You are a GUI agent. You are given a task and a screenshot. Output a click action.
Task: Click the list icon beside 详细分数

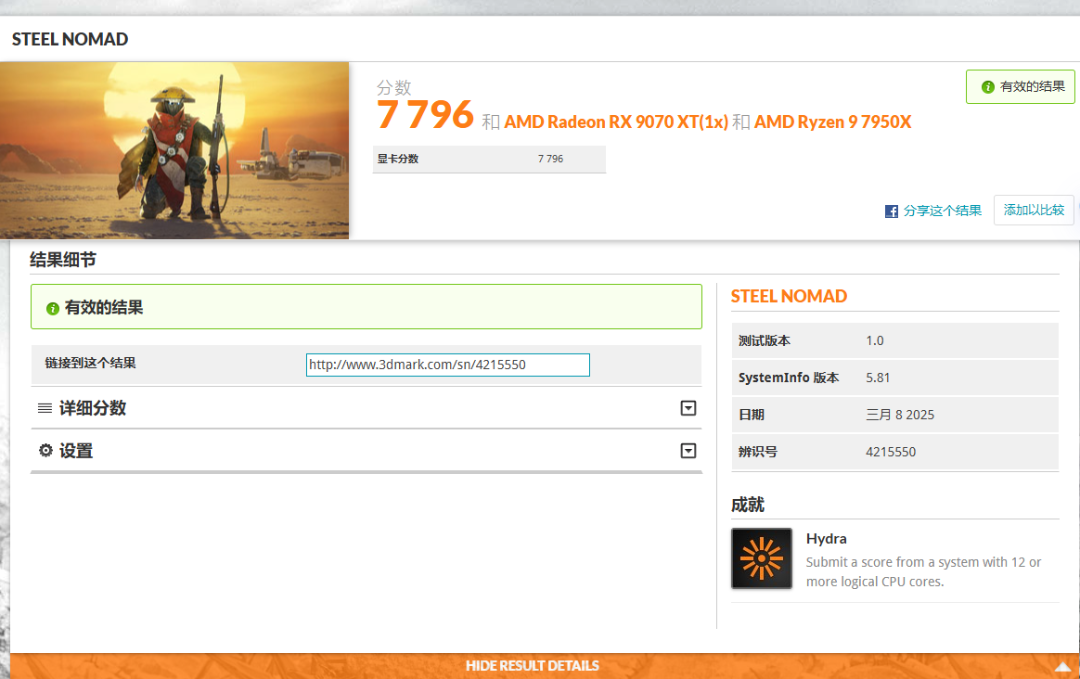click(45, 408)
